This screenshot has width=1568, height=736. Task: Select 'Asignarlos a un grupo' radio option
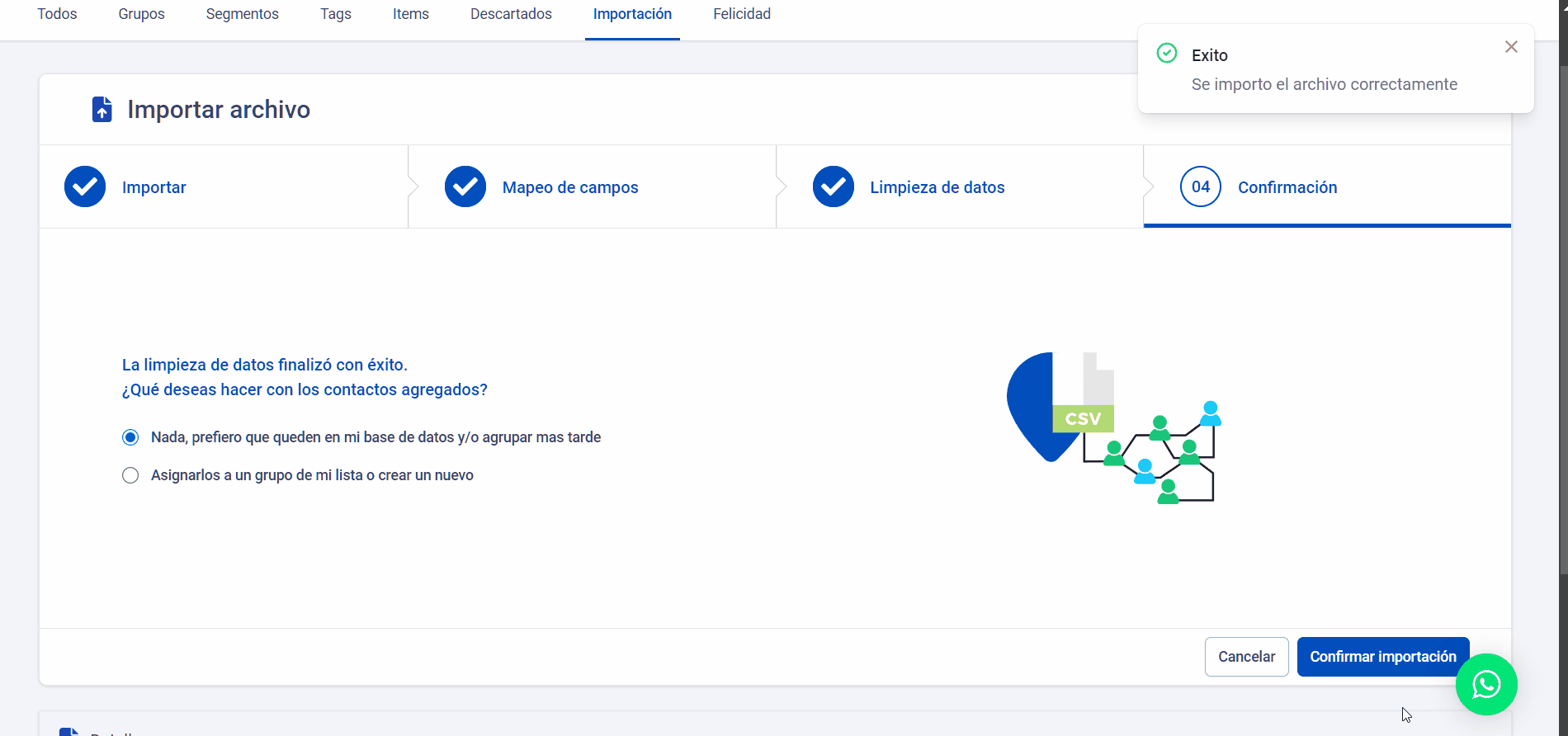[130, 475]
